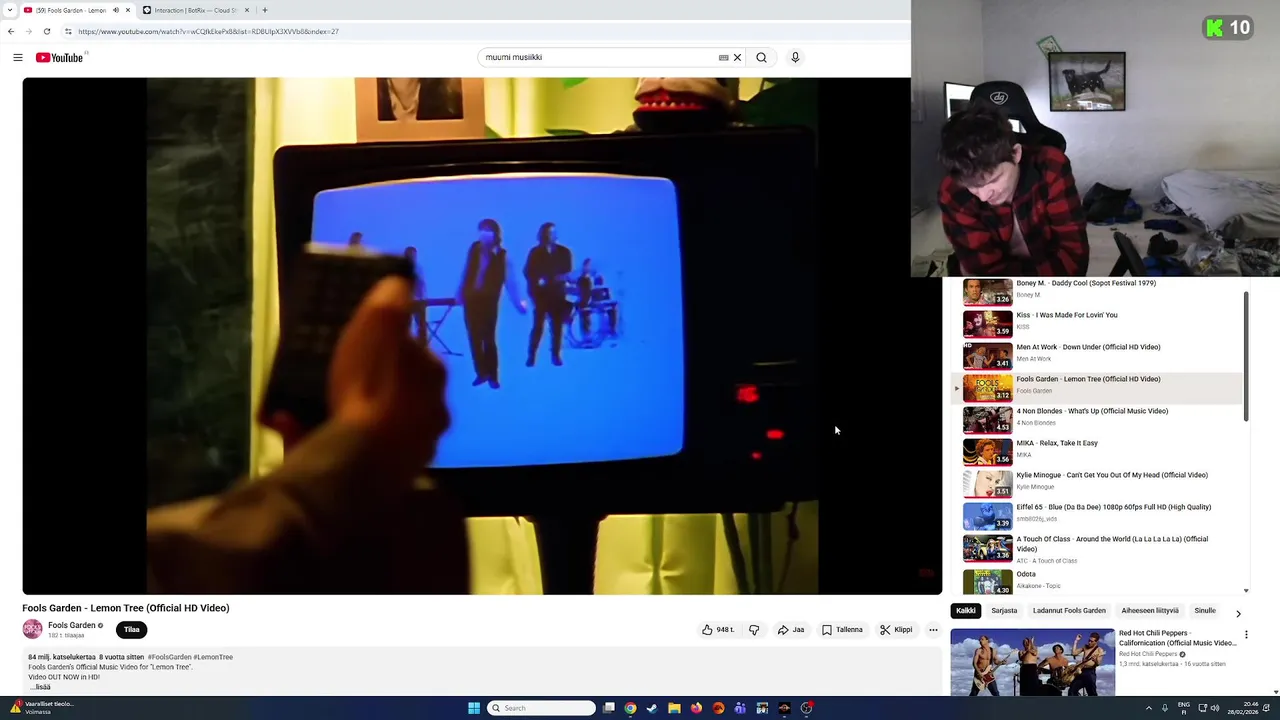The image size is (1280, 720).
Task: Open Chrome from the taskbar
Action: coord(630,708)
